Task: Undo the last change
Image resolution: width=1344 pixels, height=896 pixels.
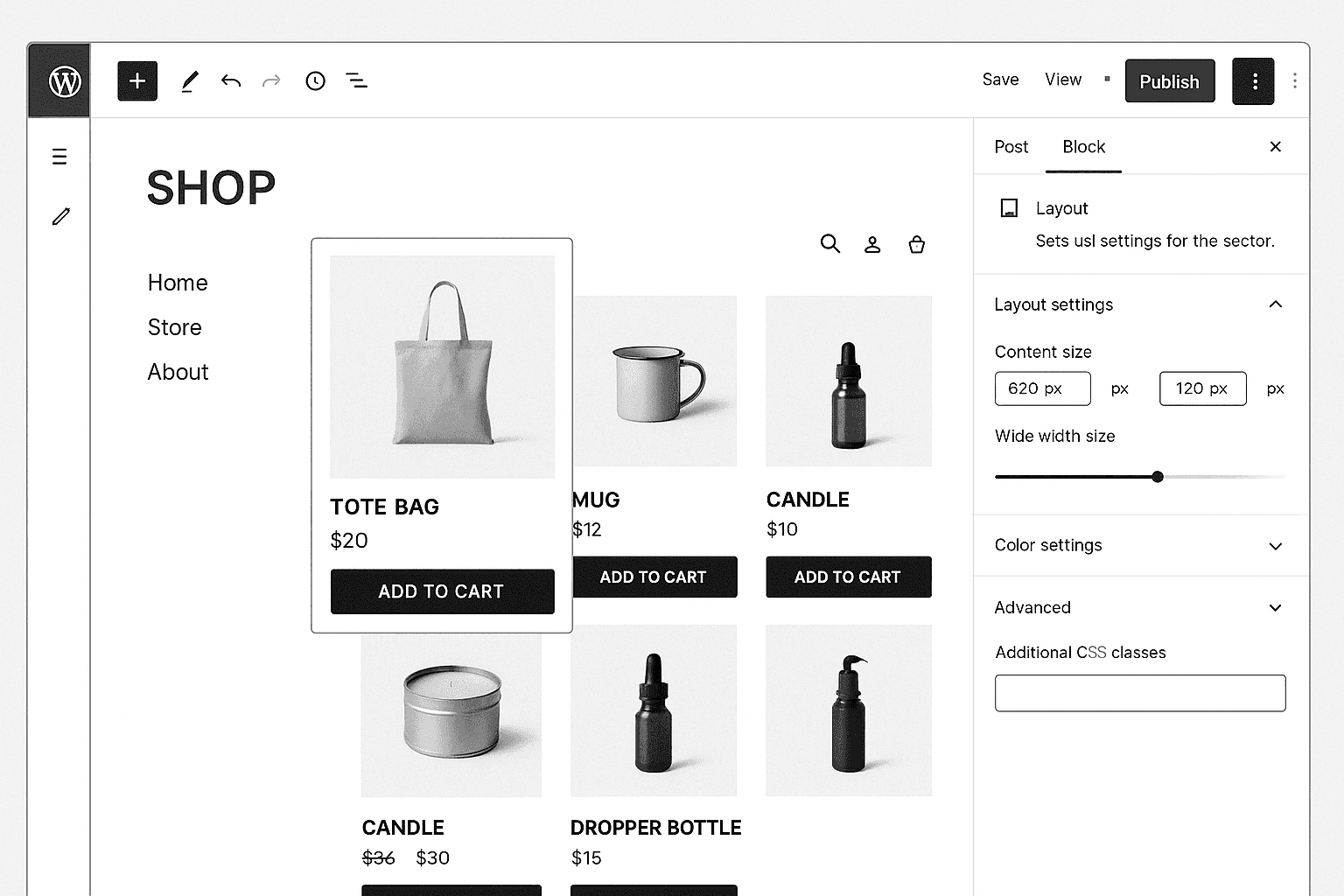Action: coord(231,81)
